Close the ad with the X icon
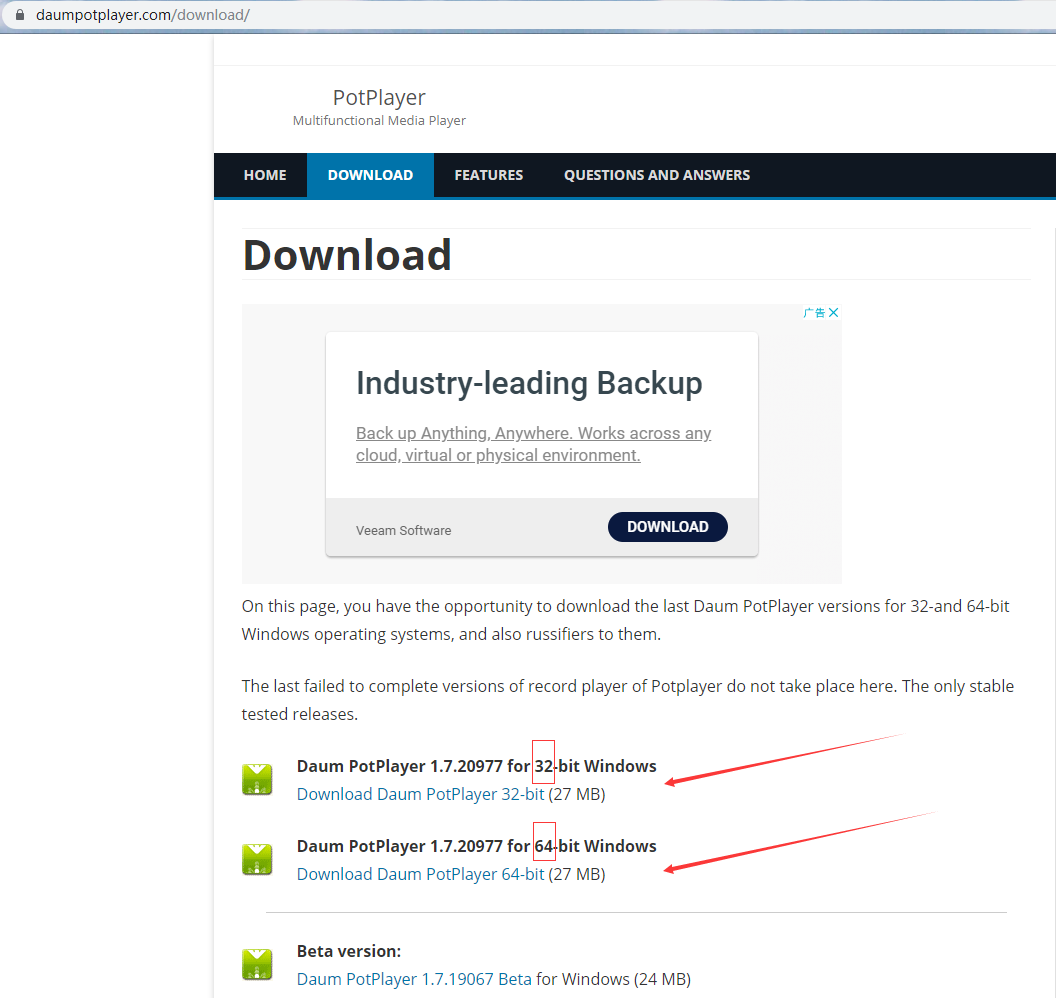The width and height of the screenshot is (1056, 998). tap(833, 312)
